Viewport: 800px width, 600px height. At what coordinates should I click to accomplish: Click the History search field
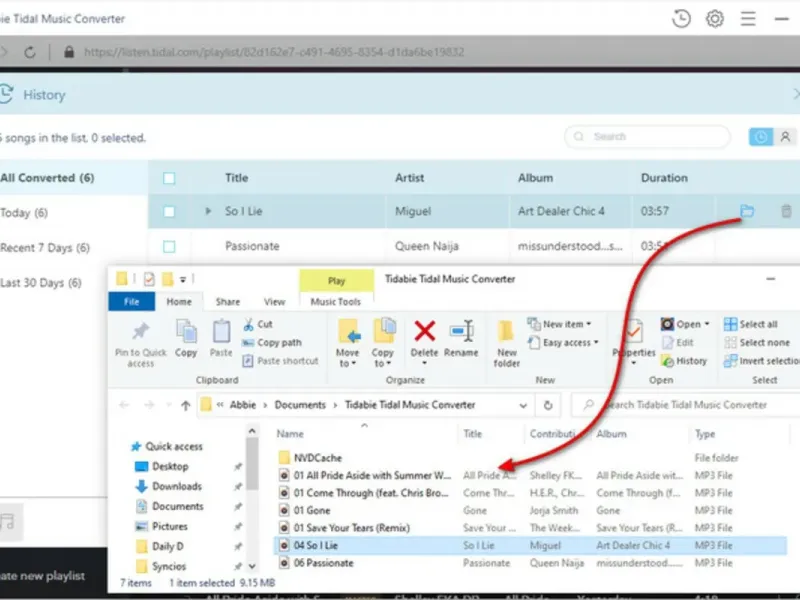pyautogui.click(x=647, y=137)
